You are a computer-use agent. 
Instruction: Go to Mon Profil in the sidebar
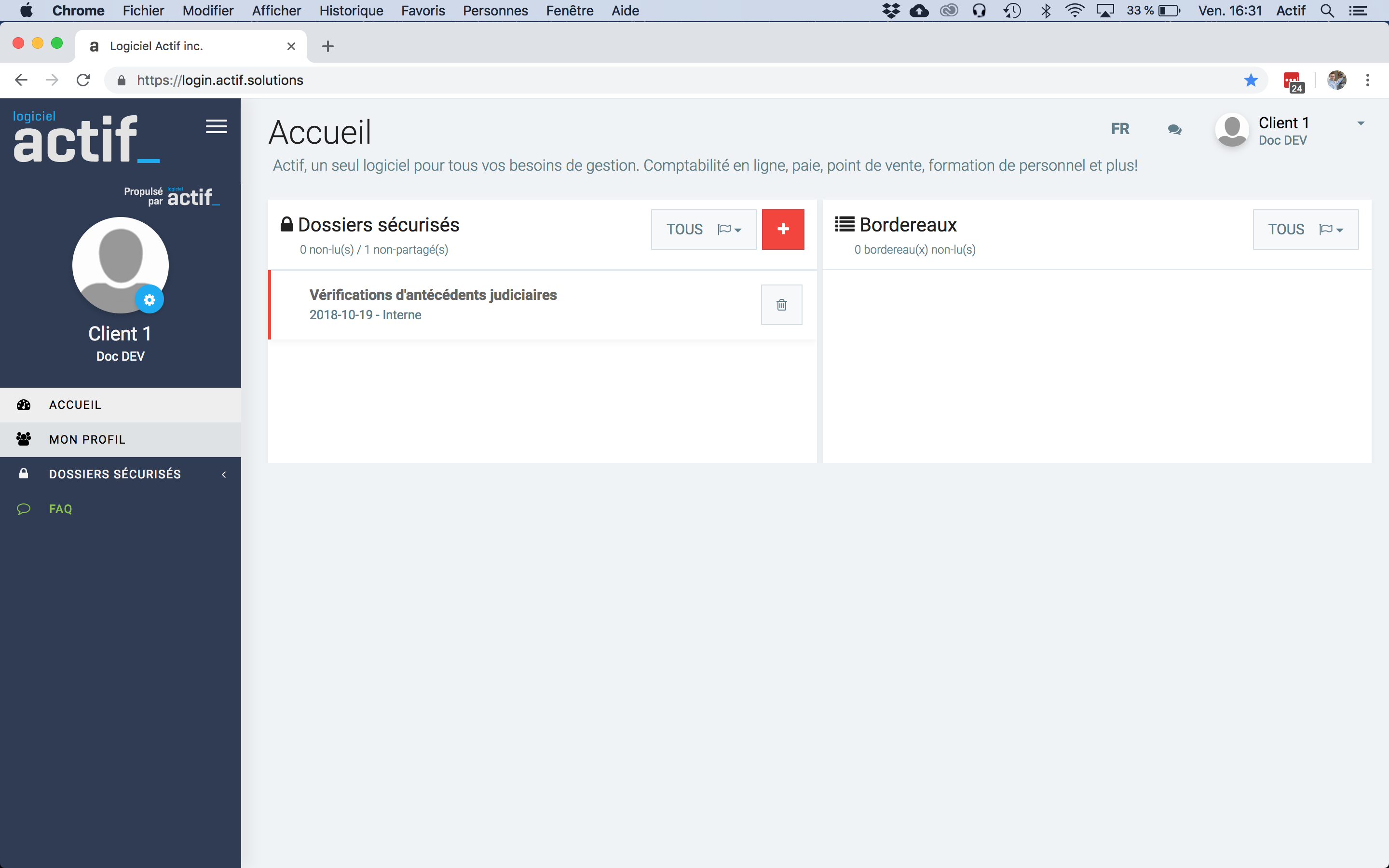point(87,440)
